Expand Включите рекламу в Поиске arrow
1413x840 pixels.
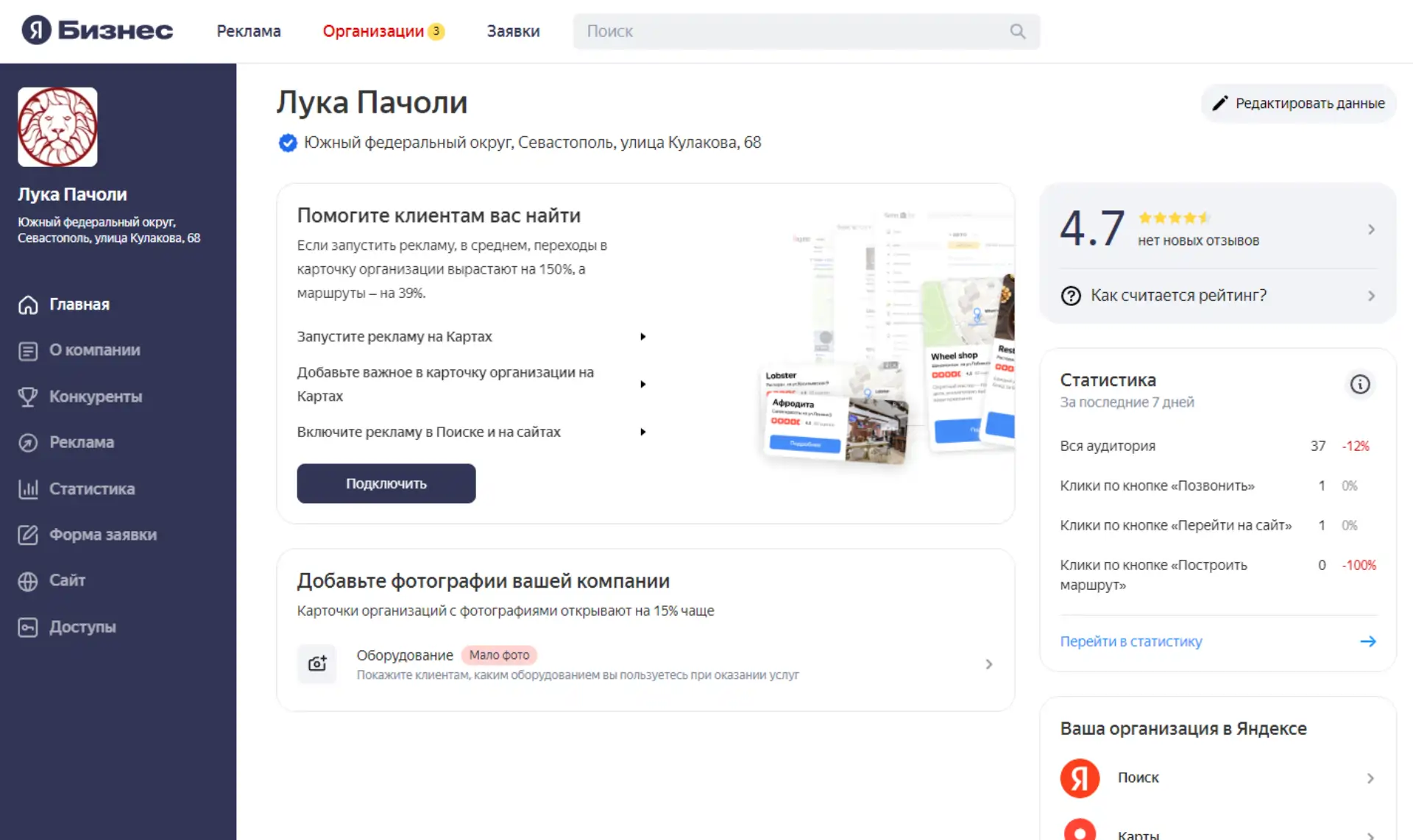point(642,432)
